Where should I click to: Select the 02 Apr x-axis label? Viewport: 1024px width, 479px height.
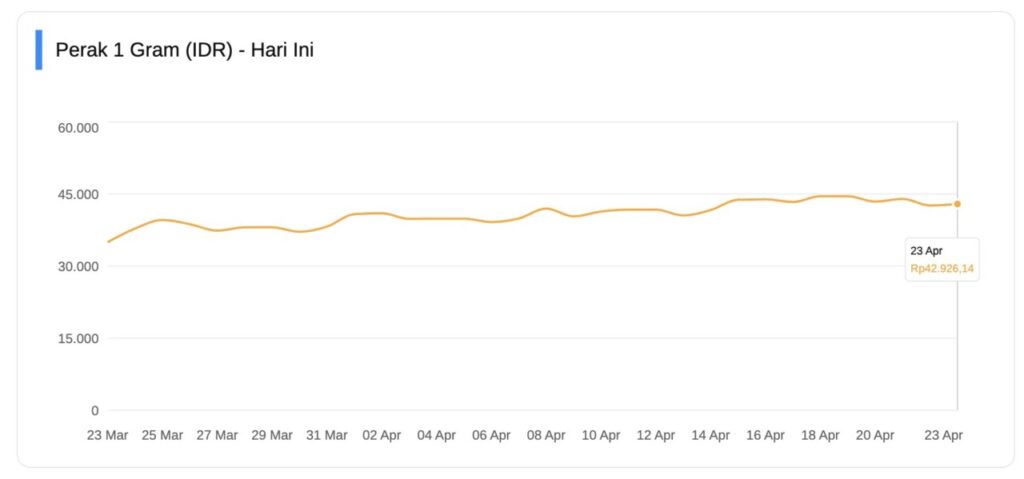coord(382,436)
